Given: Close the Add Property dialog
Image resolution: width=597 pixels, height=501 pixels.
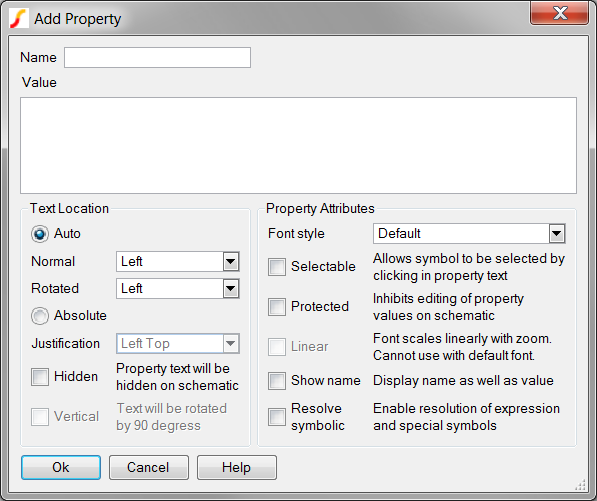Looking at the screenshot, I should click(559, 13).
